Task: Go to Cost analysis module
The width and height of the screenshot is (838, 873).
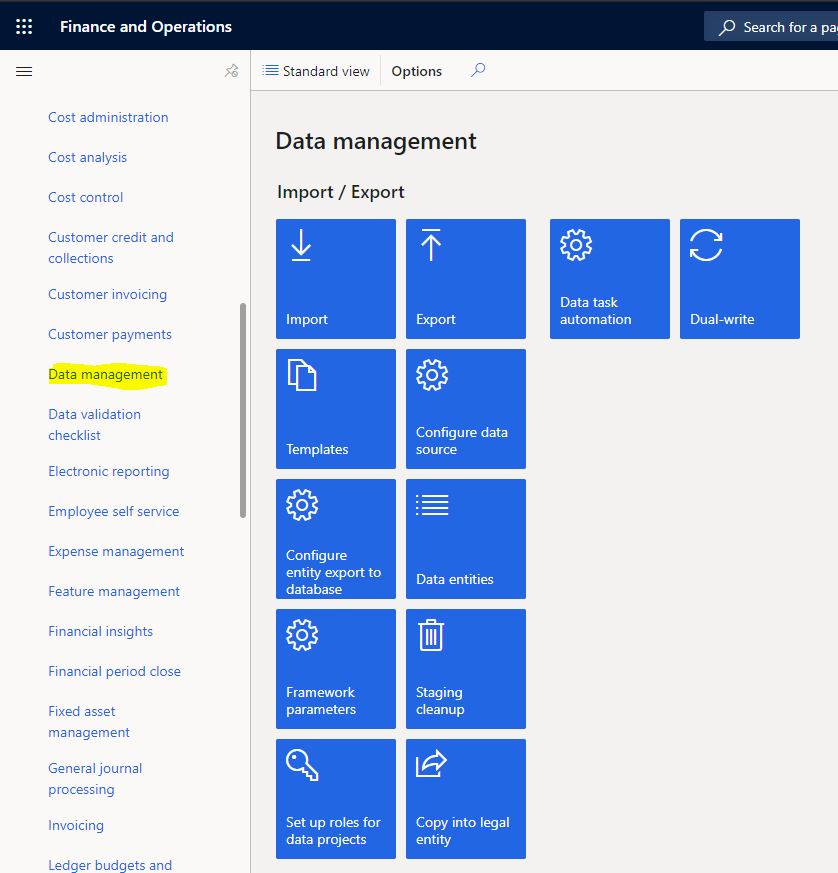Action: [x=87, y=158]
